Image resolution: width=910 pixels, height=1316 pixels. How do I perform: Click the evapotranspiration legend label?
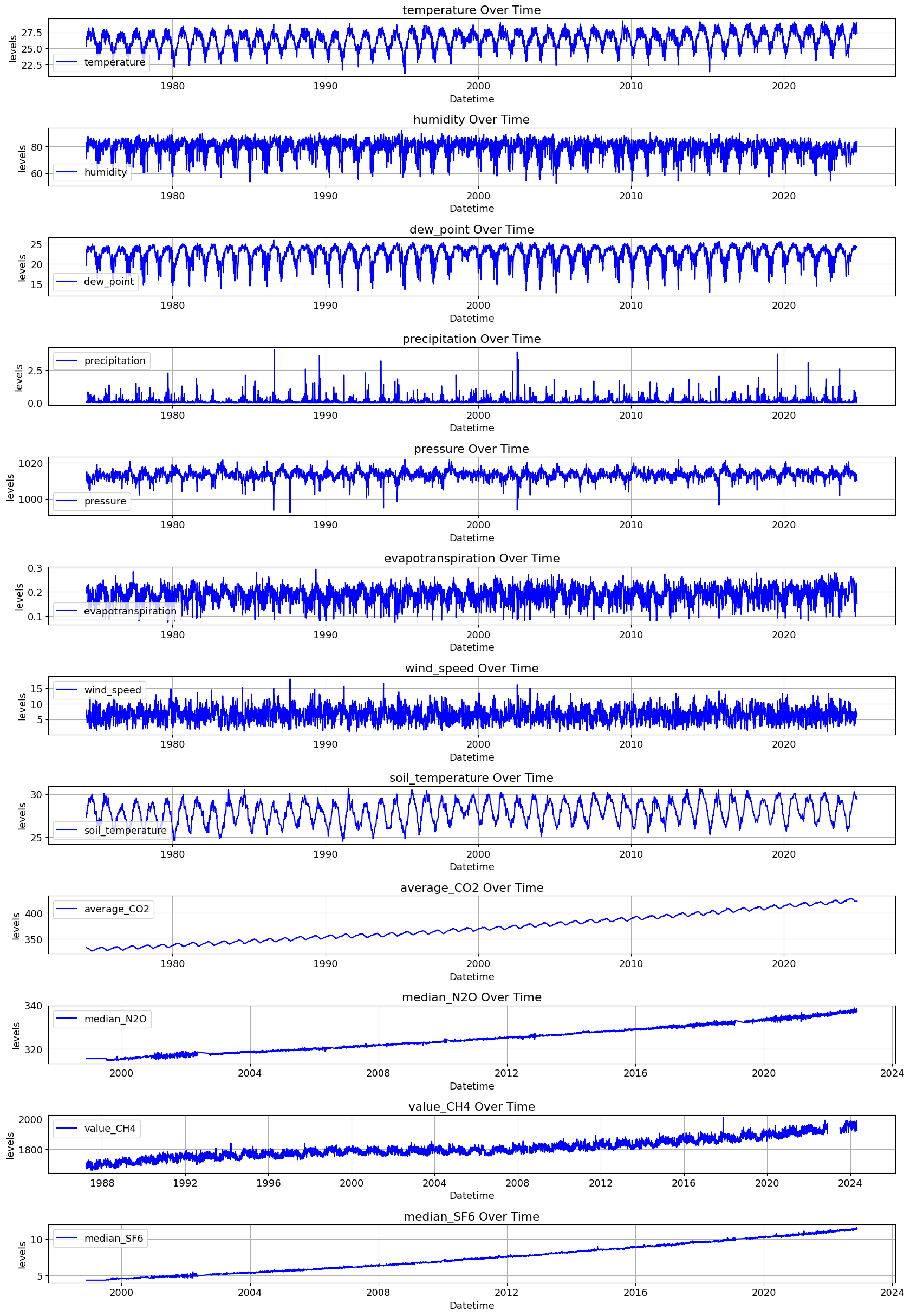(x=130, y=611)
